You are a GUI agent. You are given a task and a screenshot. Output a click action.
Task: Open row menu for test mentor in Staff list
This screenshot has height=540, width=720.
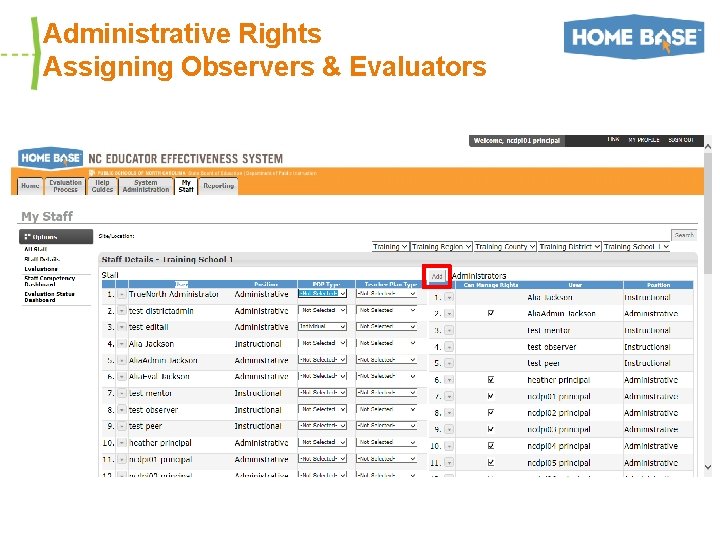(122, 393)
